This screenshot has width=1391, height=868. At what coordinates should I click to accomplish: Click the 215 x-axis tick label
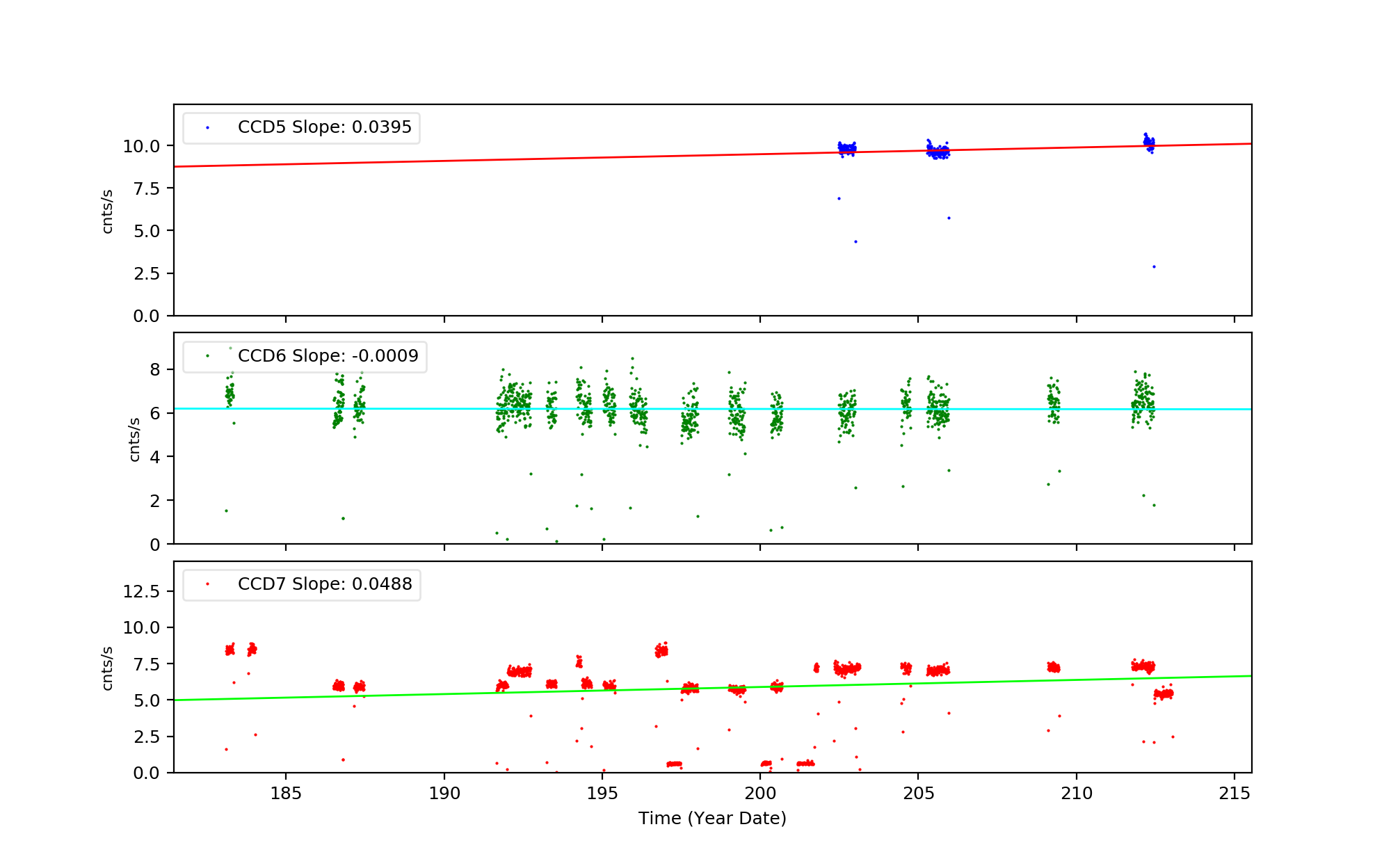click(1235, 794)
